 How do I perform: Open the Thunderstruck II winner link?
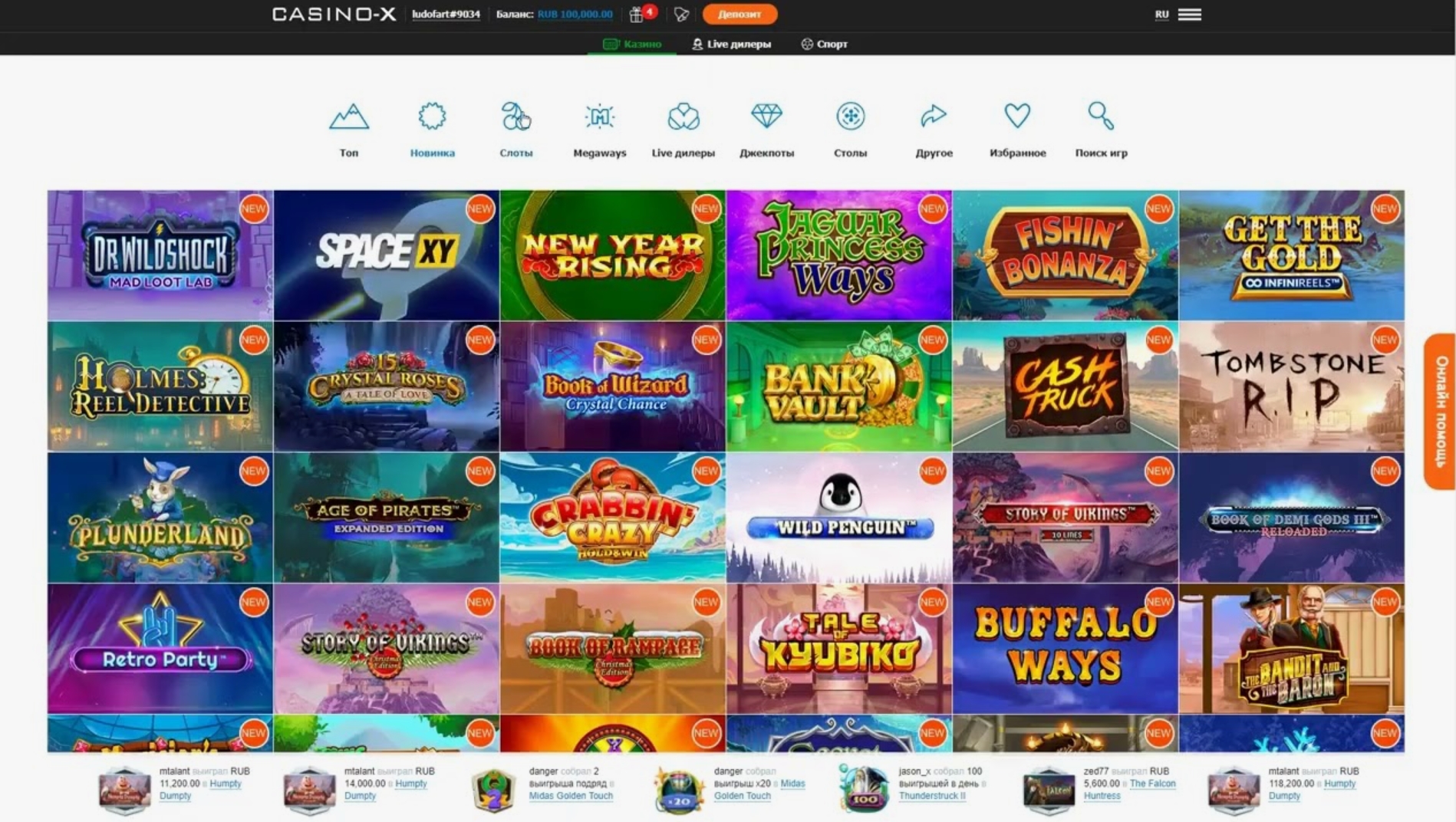click(932, 796)
